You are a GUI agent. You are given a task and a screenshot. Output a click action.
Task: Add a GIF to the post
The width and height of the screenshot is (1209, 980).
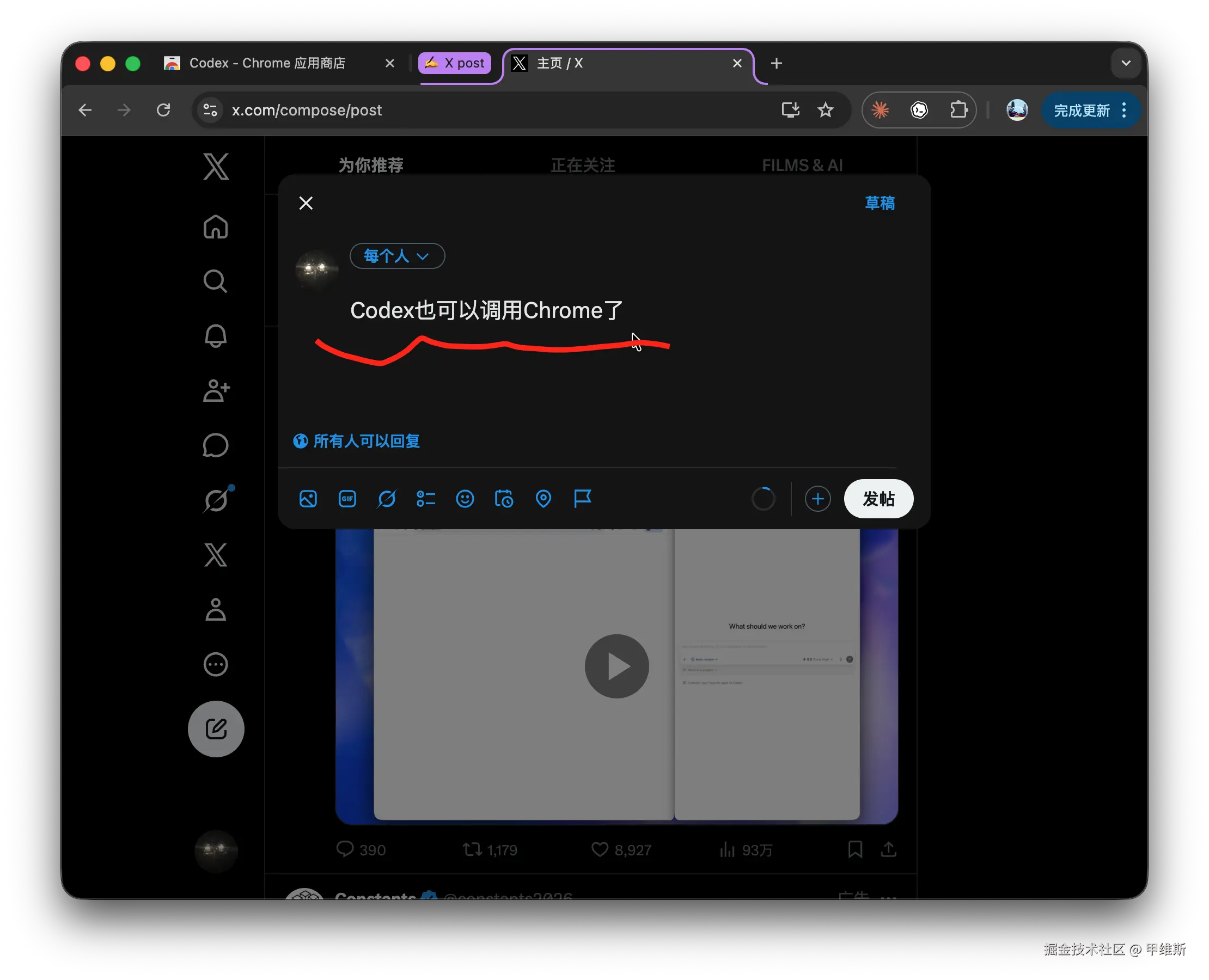pos(347,499)
